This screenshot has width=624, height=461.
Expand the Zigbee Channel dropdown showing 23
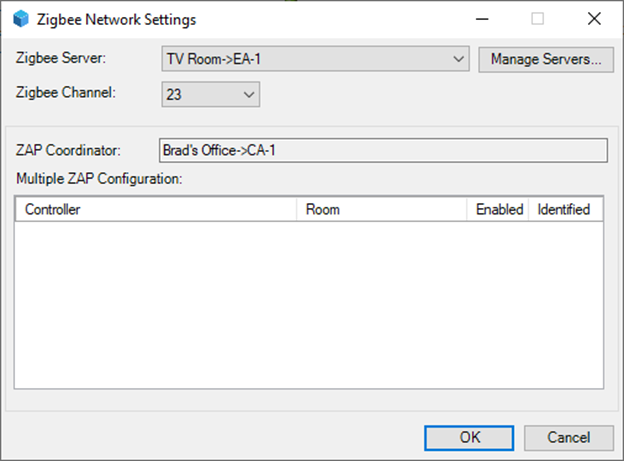(x=211, y=94)
